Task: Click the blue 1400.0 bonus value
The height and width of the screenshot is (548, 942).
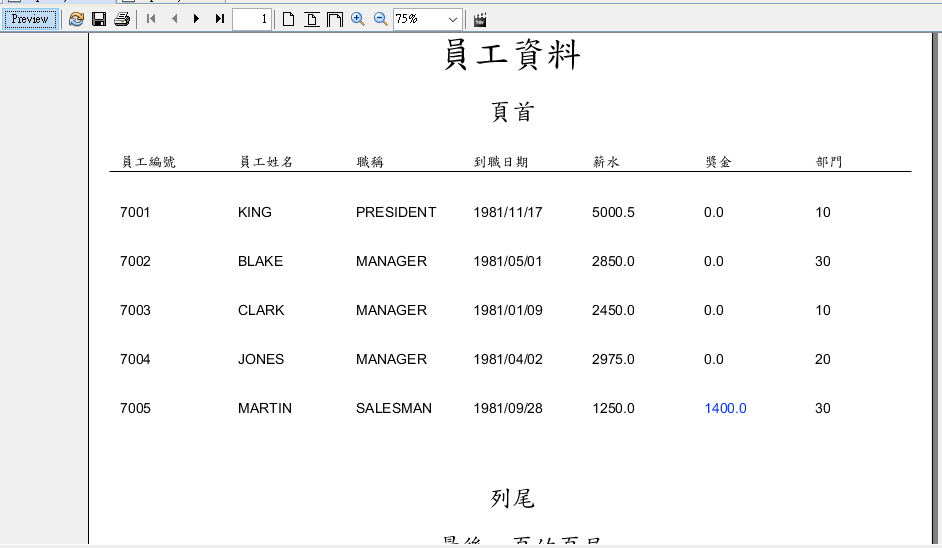Action: tap(725, 408)
